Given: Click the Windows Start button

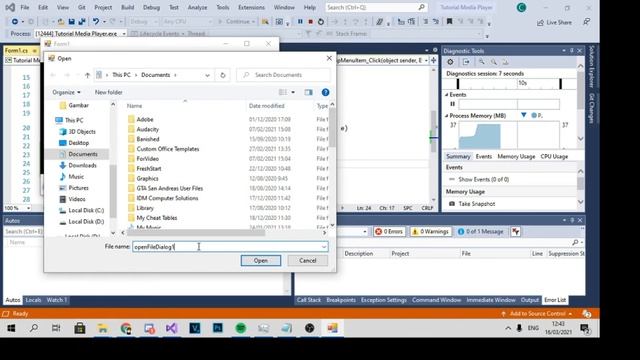Looking at the screenshot, I should pyautogui.click(x=11, y=328).
